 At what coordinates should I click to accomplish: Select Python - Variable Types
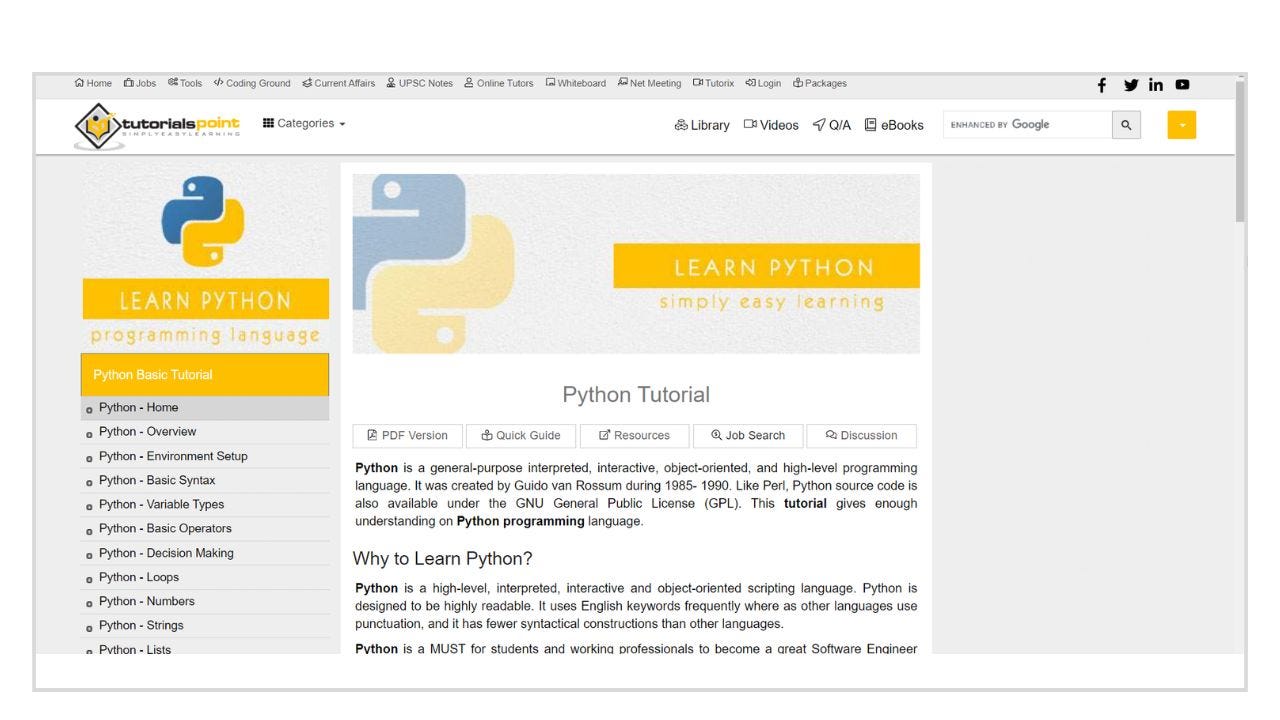(x=205, y=505)
